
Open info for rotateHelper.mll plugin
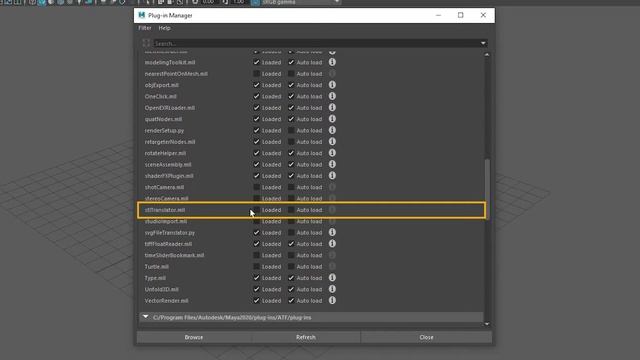tap(332, 153)
